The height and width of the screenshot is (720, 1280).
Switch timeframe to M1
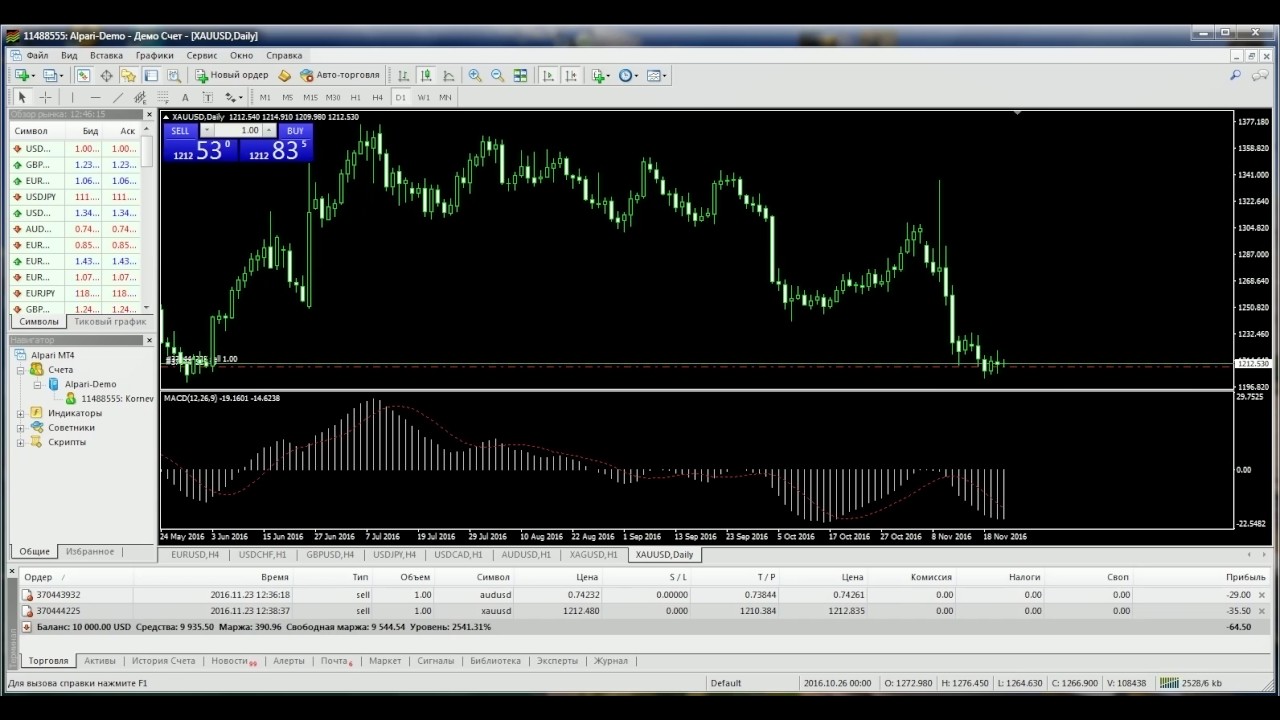click(x=265, y=97)
